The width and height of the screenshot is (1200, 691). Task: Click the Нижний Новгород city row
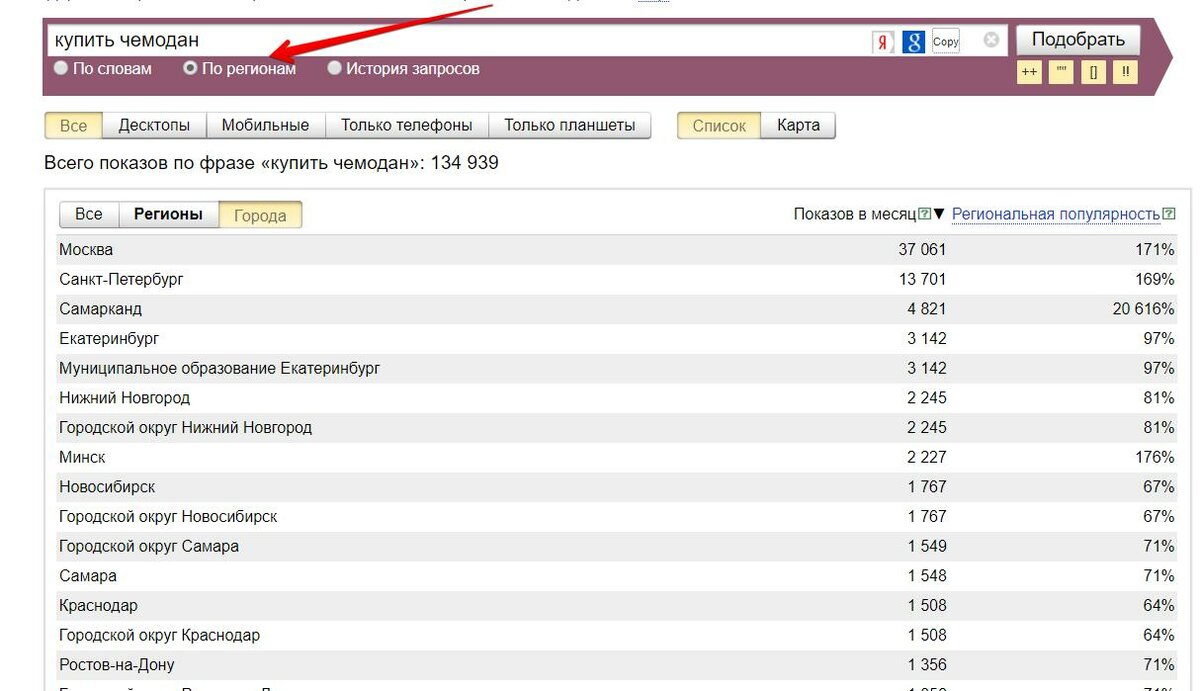point(617,398)
